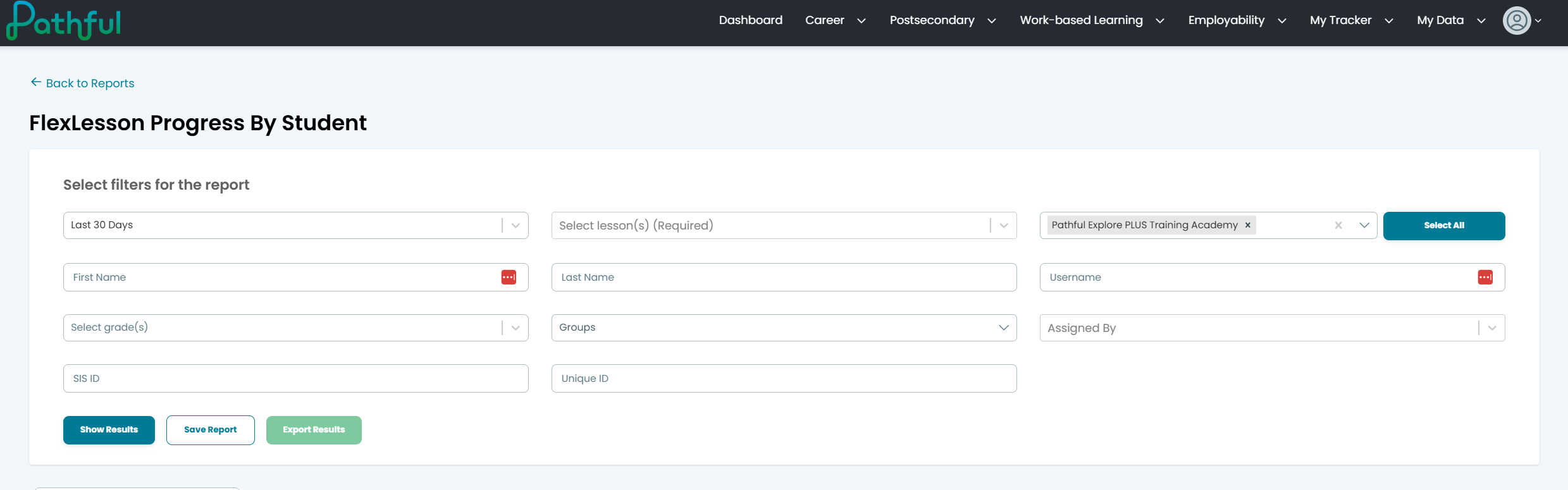Screen dimensions: 1568x490
Task: Open the Assigned By dropdown
Action: click(x=1273, y=328)
